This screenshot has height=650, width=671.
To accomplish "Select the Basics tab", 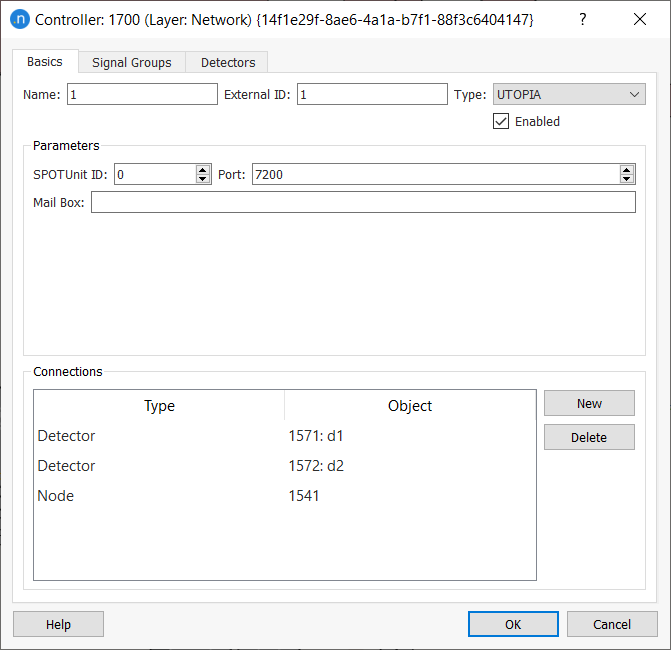I will click(x=45, y=62).
